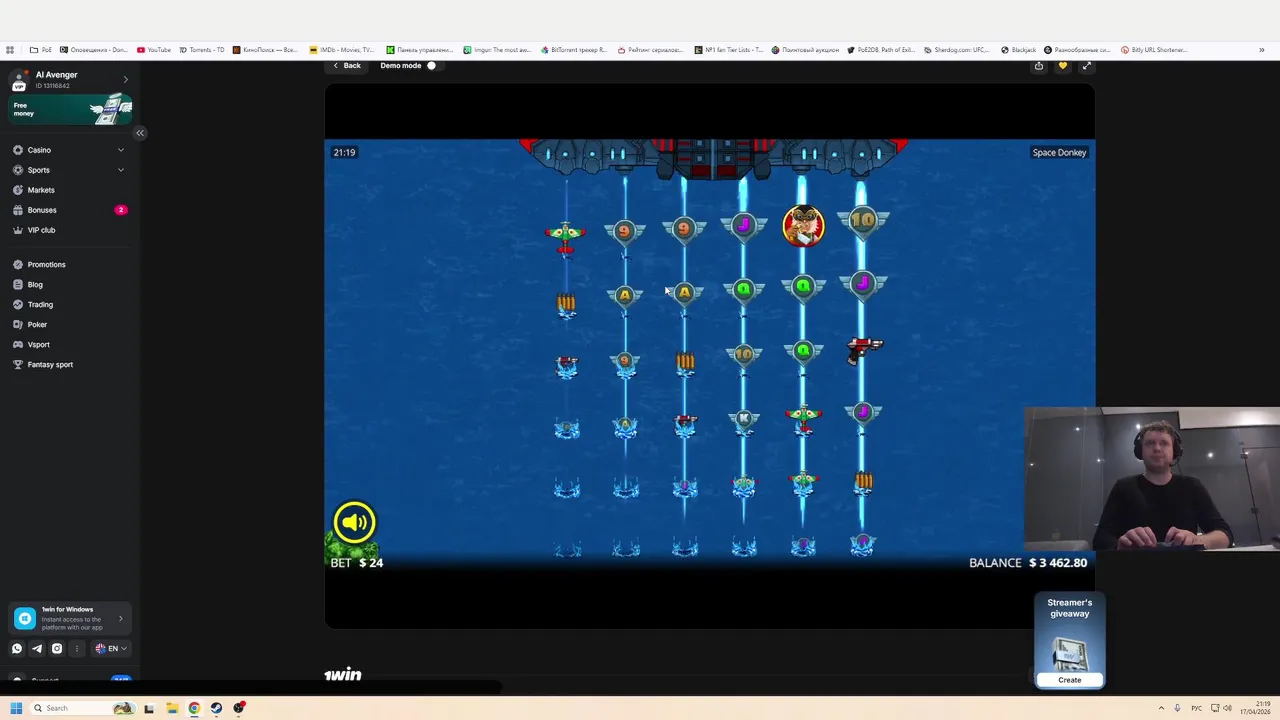The width and height of the screenshot is (1280, 720).
Task: Open the Sherdog.com bookmark
Action: tap(957, 50)
